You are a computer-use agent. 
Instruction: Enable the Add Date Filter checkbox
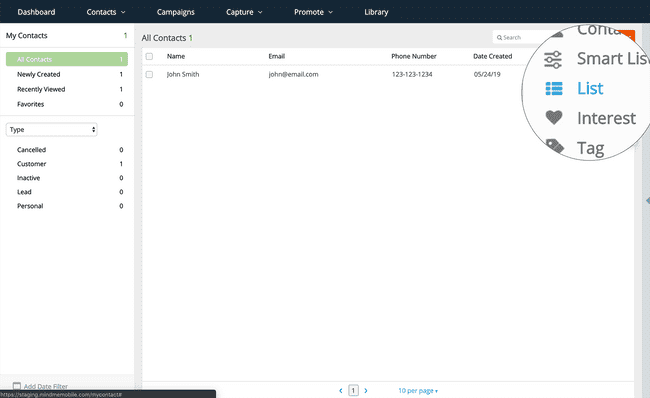tap(17, 386)
